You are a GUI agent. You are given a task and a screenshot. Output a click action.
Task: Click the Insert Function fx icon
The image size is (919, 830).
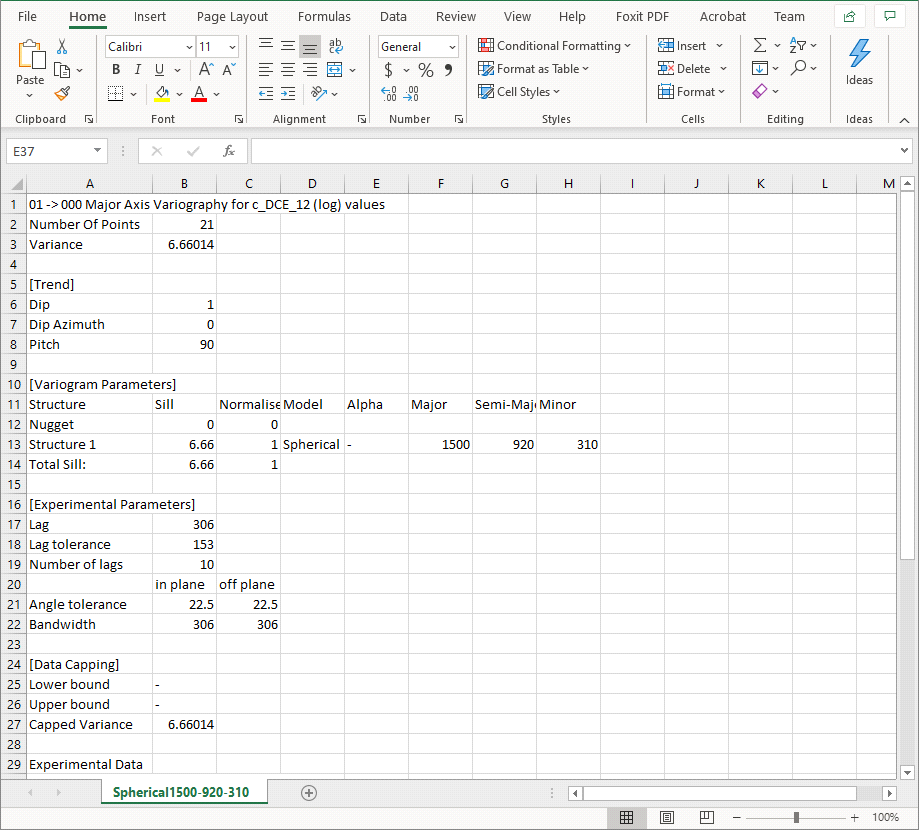pyautogui.click(x=229, y=151)
